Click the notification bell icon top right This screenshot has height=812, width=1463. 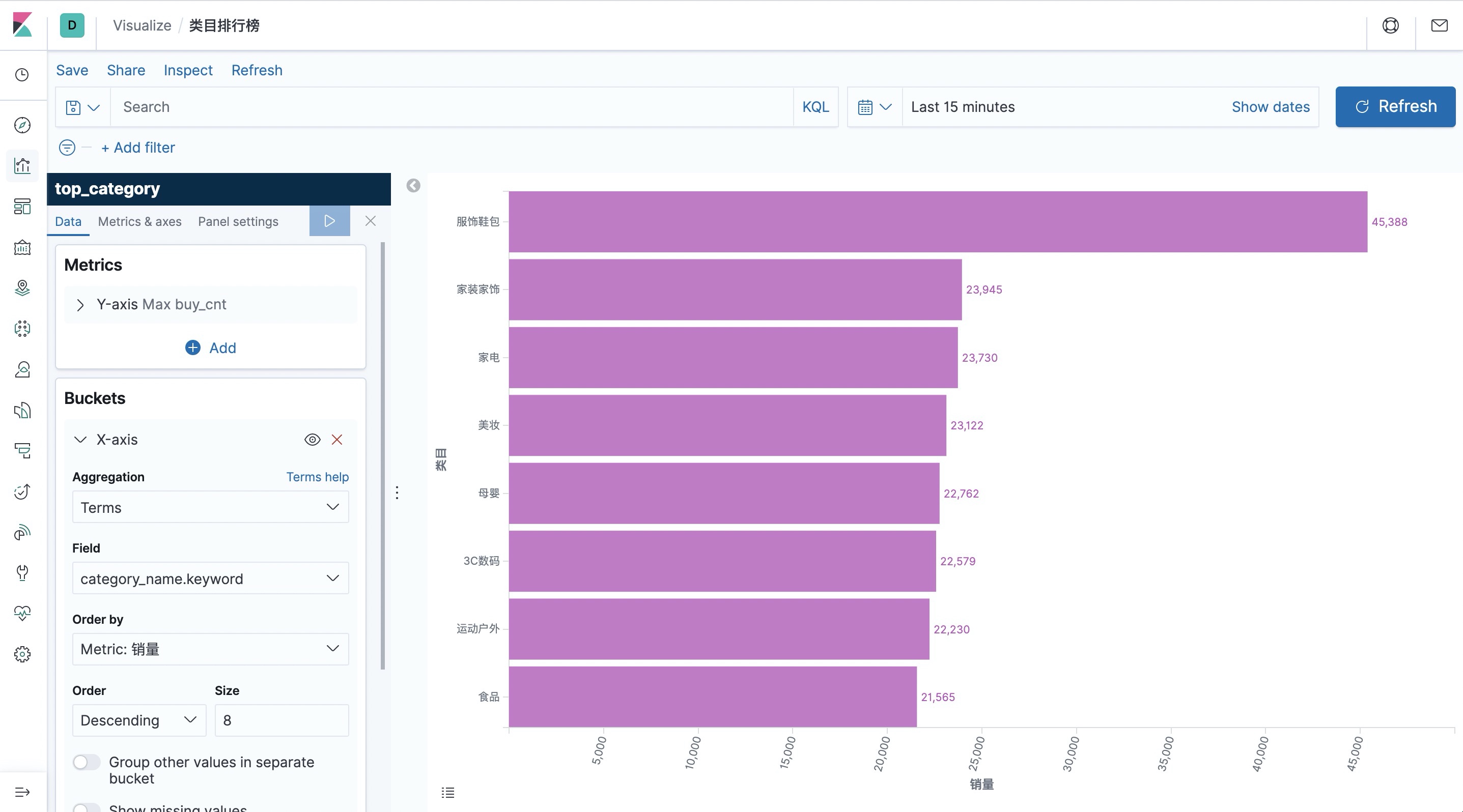coord(1440,24)
